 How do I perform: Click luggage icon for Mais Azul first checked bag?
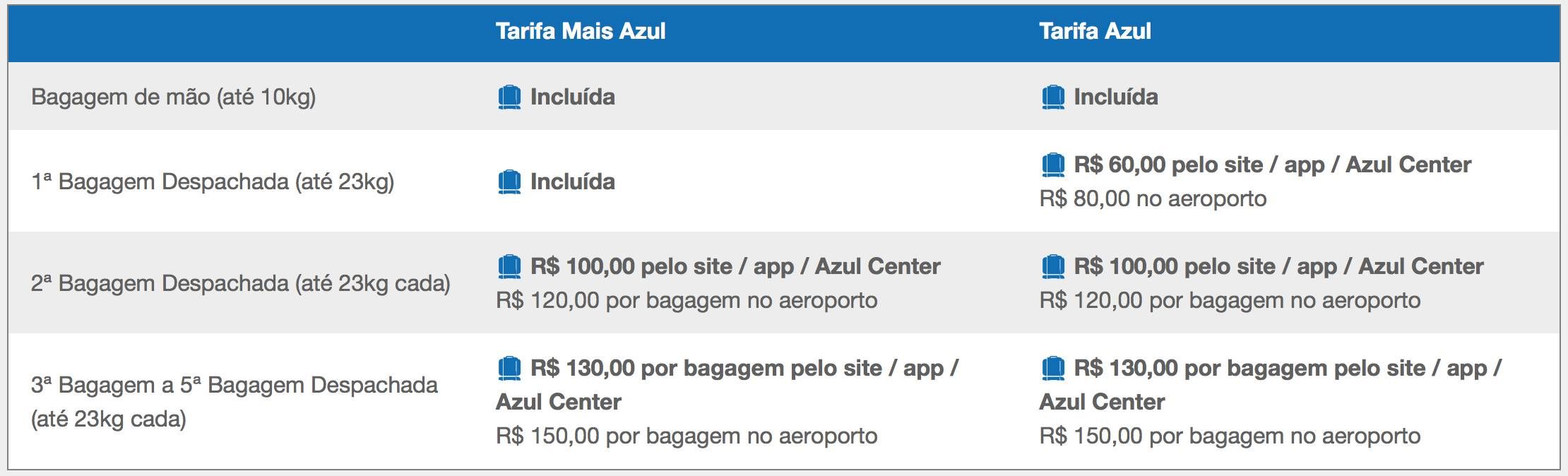click(x=509, y=182)
